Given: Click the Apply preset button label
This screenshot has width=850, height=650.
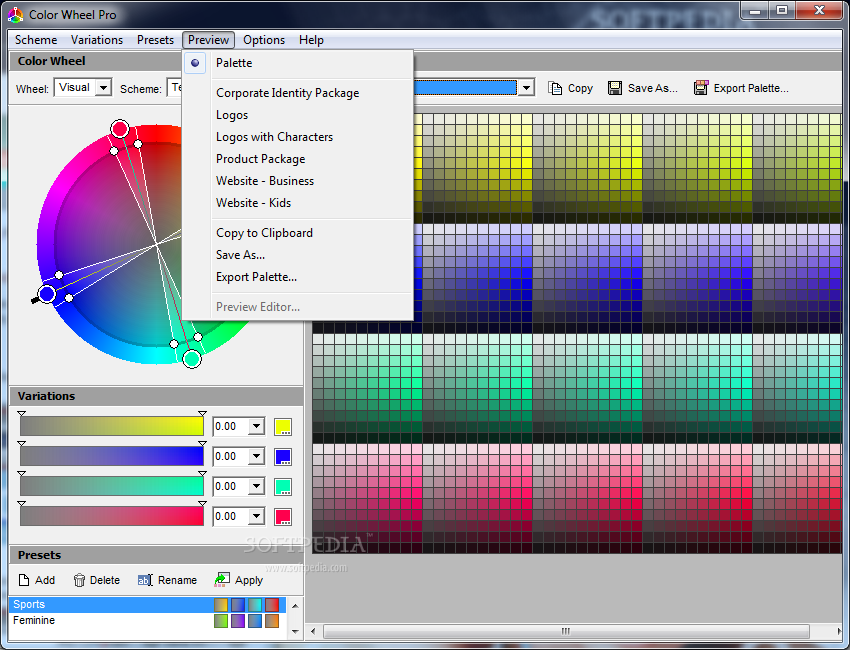Looking at the screenshot, I should pos(249,580).
